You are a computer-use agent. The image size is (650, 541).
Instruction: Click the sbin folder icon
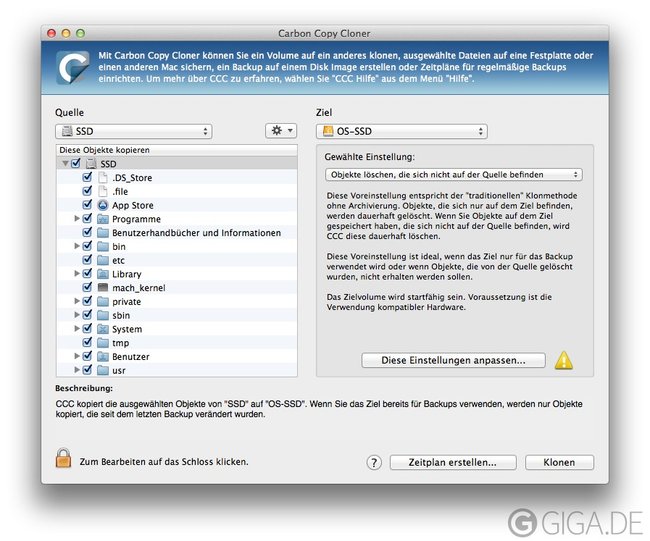coord(103,315)
